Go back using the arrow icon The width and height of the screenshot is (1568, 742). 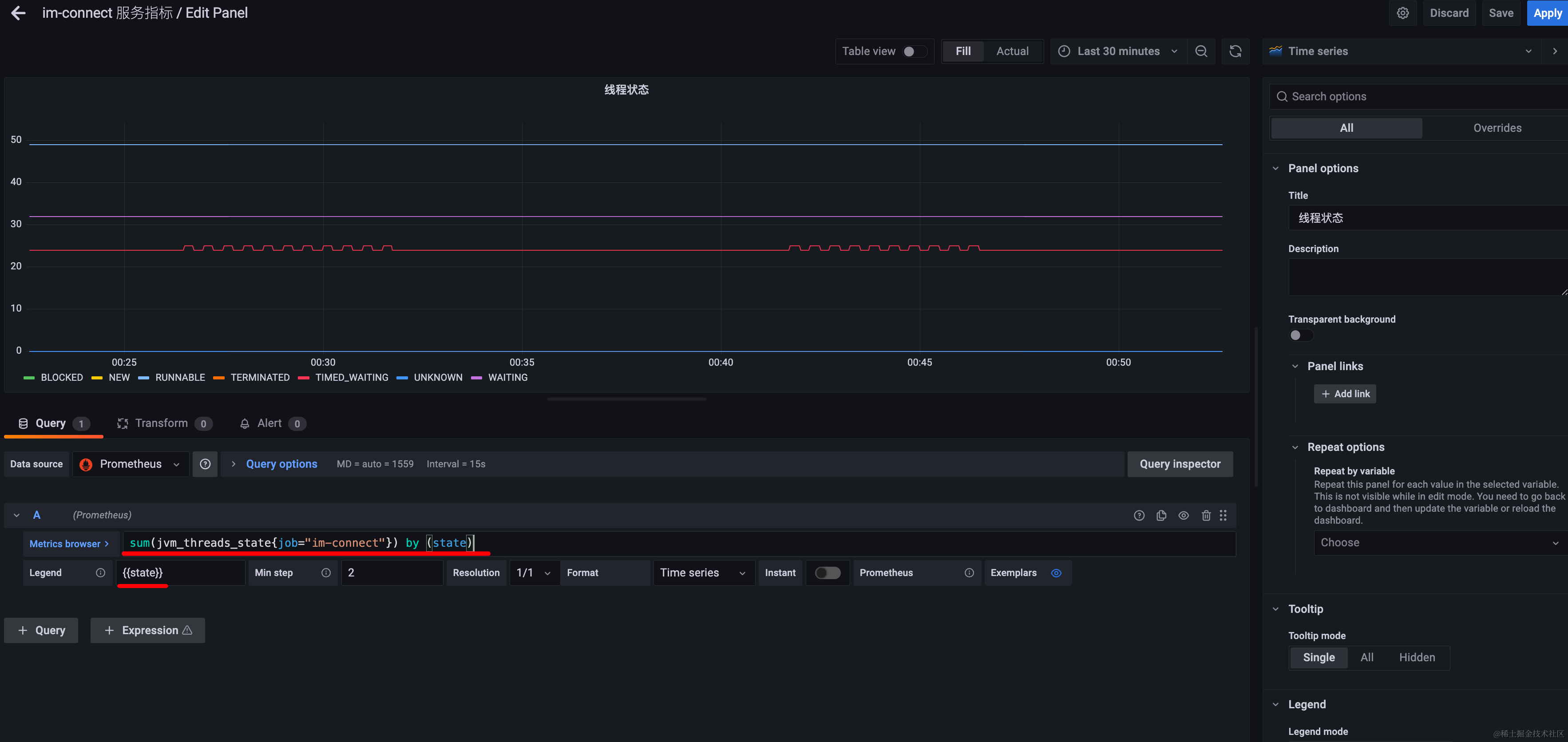(18, 13)
